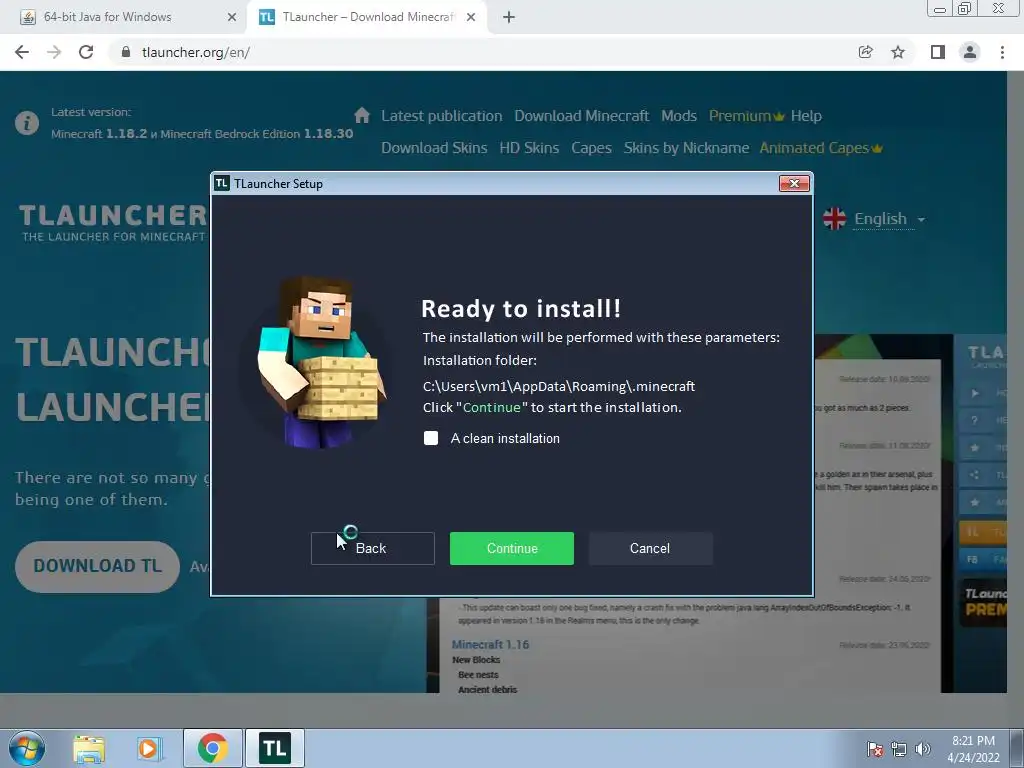Open the volume tray icon

[x=923, y=749]
